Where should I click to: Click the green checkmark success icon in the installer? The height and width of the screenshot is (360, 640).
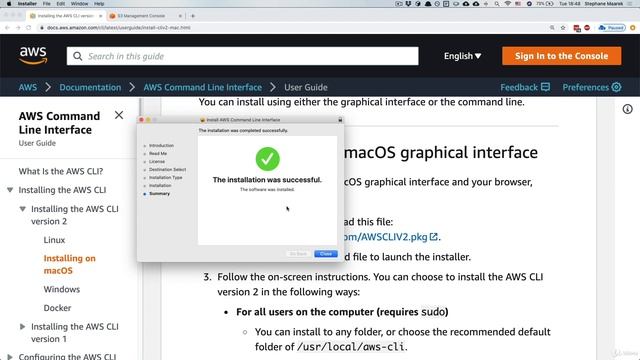point(267,159)
